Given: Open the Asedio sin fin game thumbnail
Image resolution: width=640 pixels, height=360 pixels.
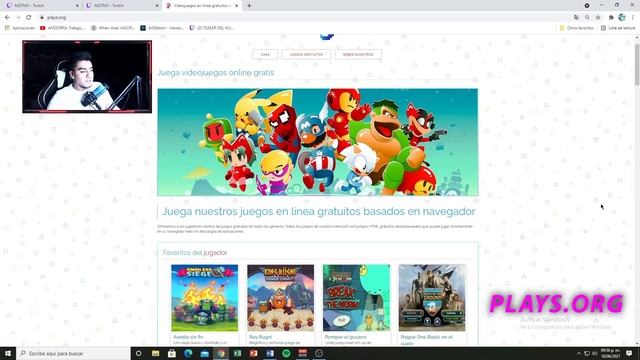Looking at the screenshot, I should [x=204, y=298].
